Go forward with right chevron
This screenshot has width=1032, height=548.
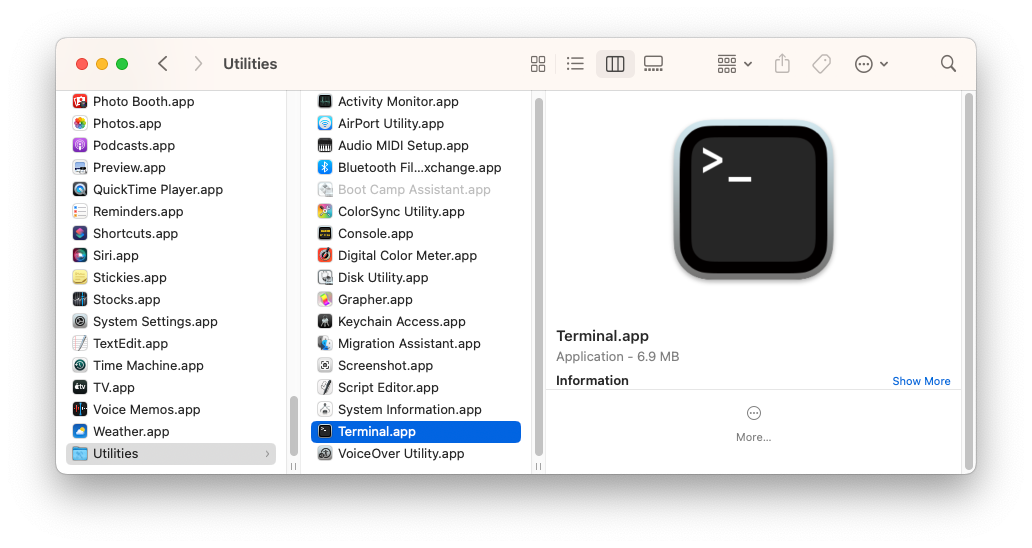tap(197, 64)
